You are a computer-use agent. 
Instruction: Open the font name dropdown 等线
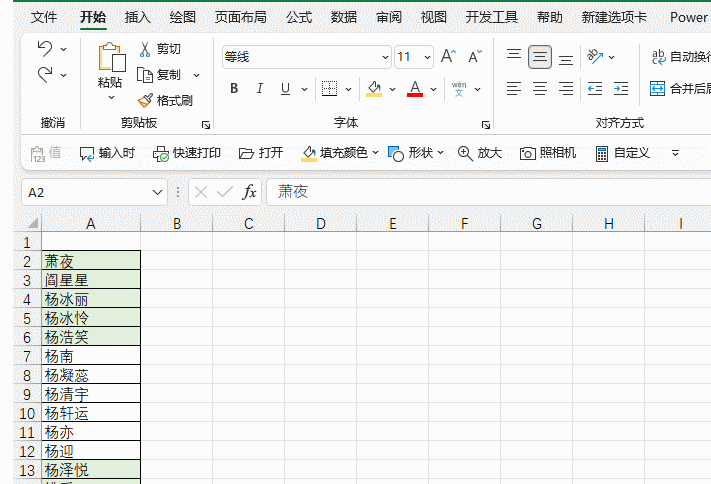(x=385, y=57)
